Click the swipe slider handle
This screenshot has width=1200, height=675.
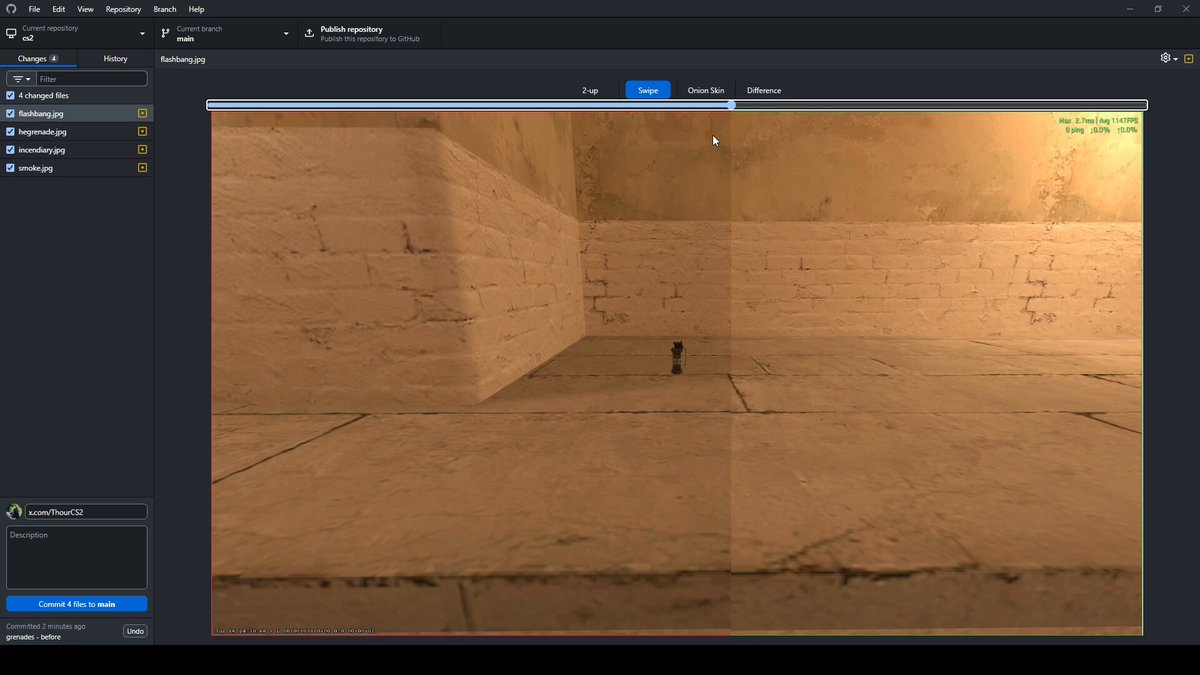tap(731, 105)
